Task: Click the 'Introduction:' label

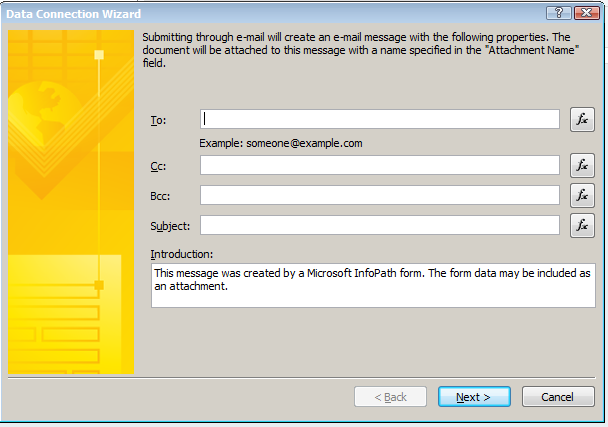Action: [x=181, y=254]
